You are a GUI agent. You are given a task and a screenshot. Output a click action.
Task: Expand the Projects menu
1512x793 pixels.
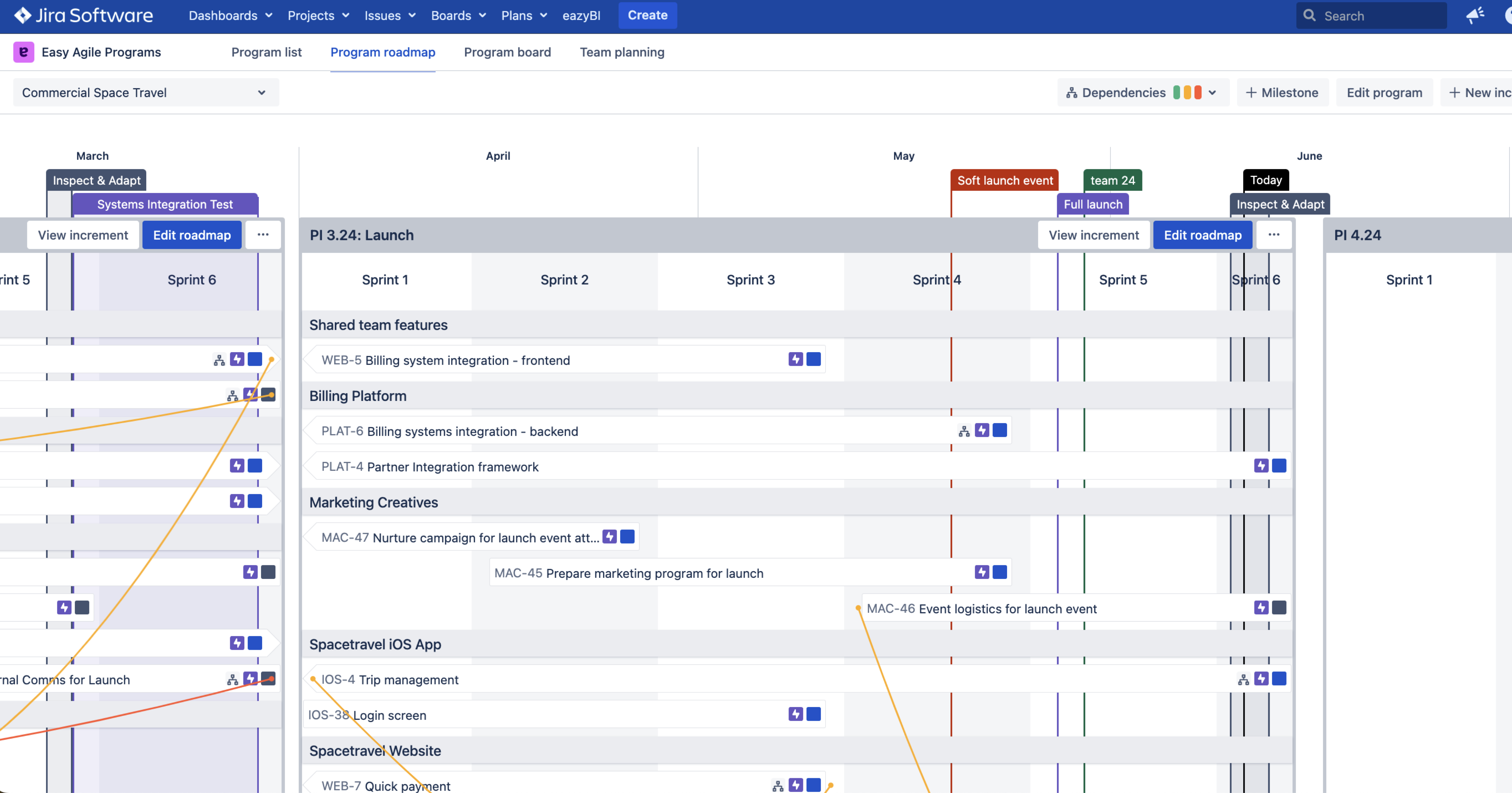click(x=318, y=15)
